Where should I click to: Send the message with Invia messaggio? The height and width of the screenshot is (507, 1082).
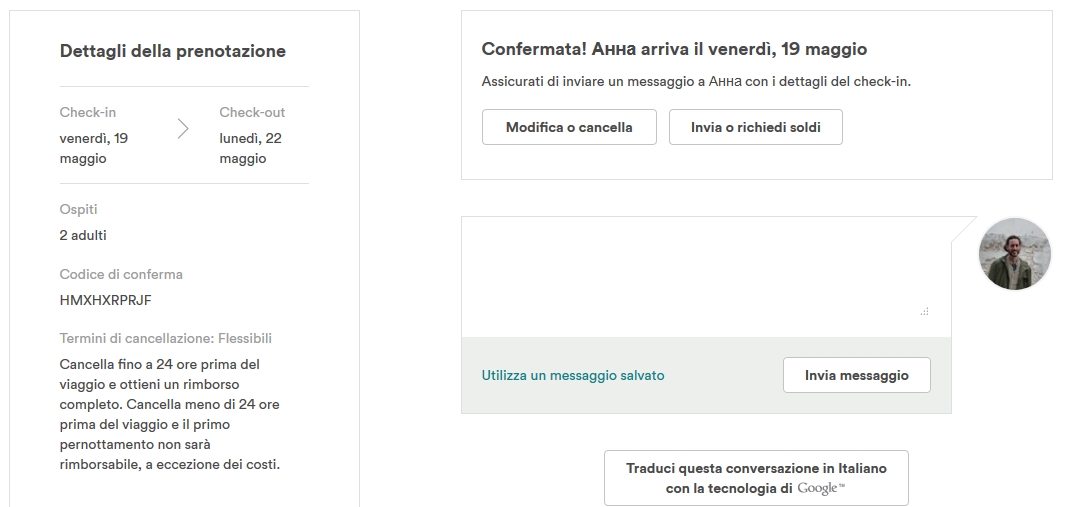click(856, 375)
